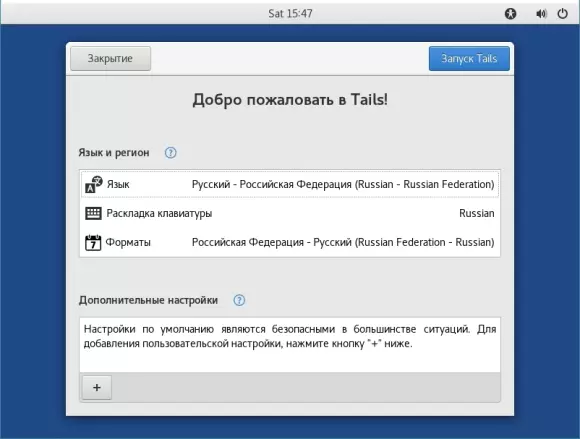Viewport: 580px width, 439px height.
Task: Click the Язык и регион section title
Action: click(114, 152)
